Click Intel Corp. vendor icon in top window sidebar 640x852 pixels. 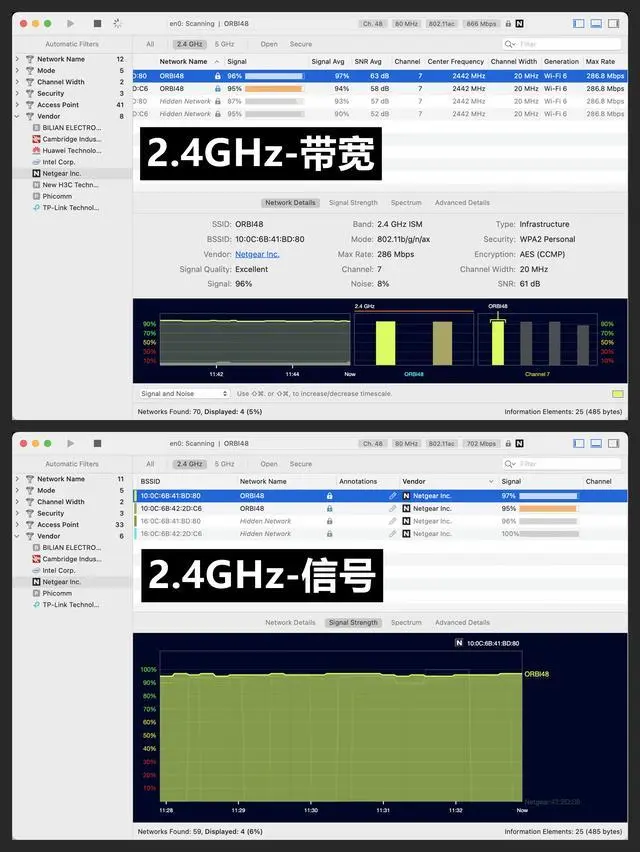[x=36, y=162]
